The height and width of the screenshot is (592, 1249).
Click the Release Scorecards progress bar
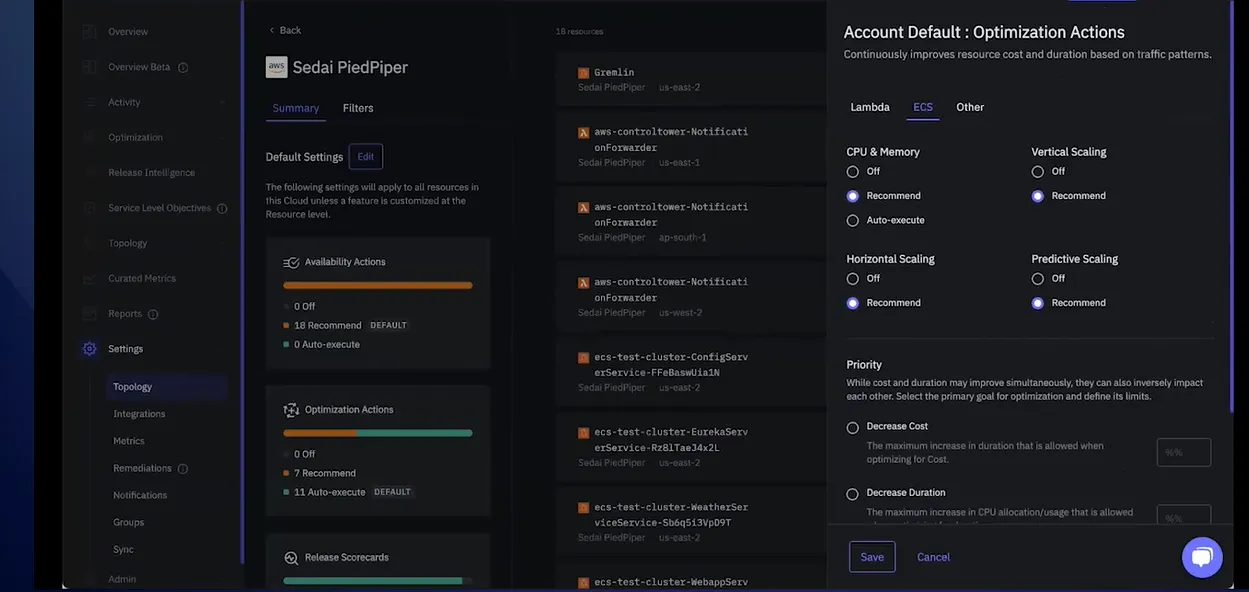click(378, 581)
